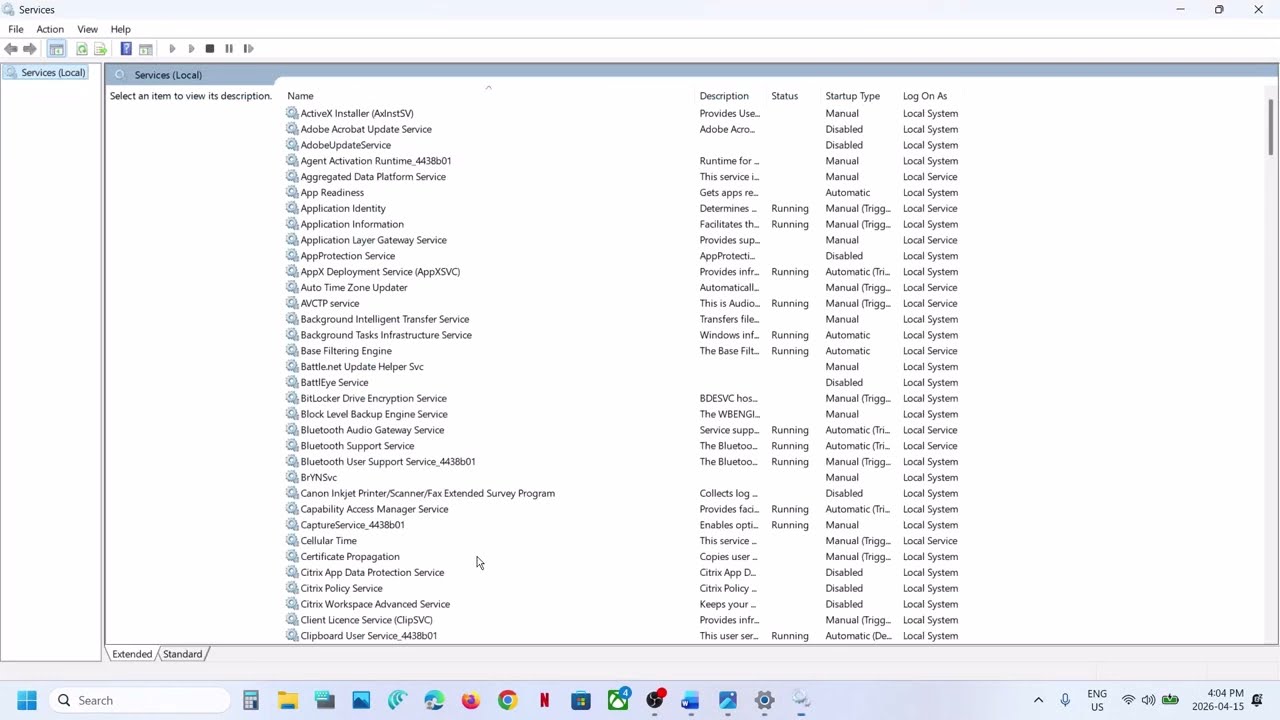Click gear icon of Battle.net Update Helper Svc
The width and height of the screenshot is (1280, 720).
[292, 367]
